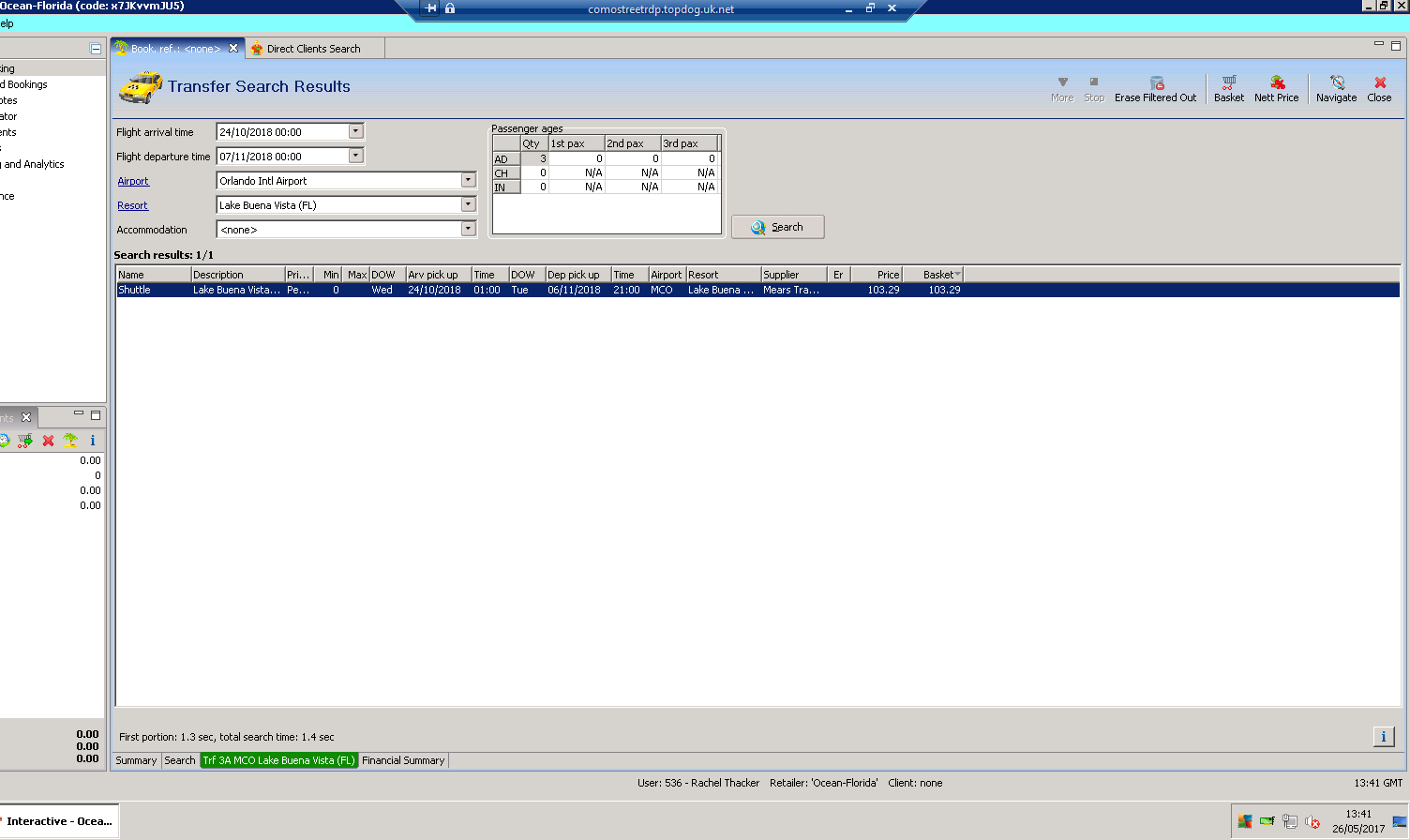
Task: Click the AD quantity cell showing 3
Action: pyautogui.click(x=534, y=158)
